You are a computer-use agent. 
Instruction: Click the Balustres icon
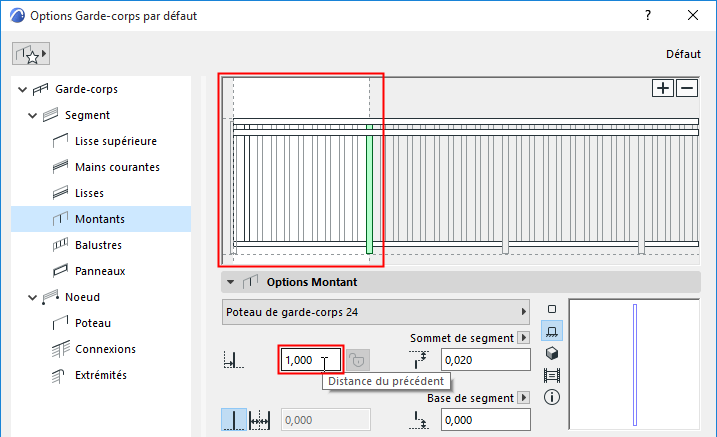coord(60,245)
